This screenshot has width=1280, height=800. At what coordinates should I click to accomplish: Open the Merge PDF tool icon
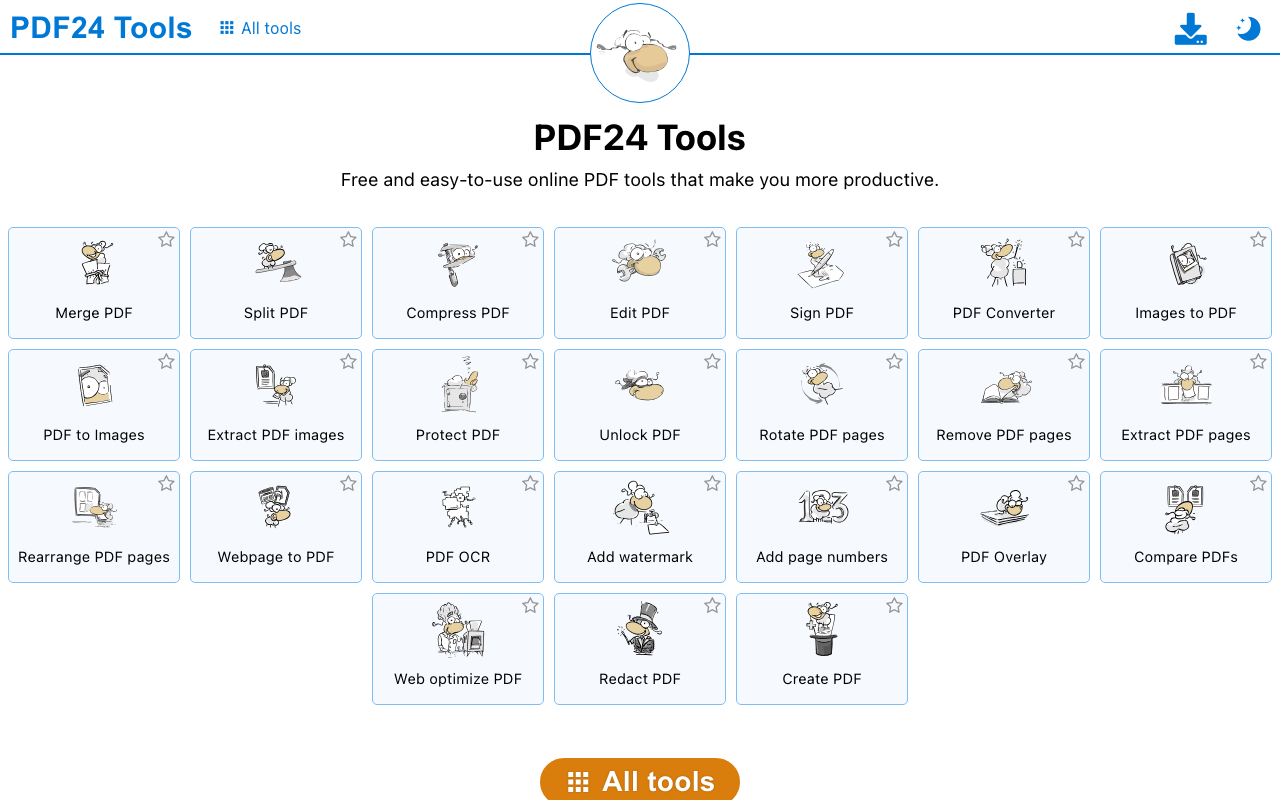95,263
